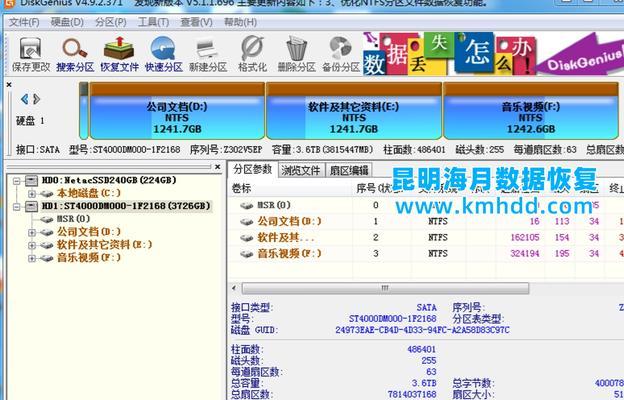
Task: Click the scrollbar left arrow under table
Action: point(234,288)
